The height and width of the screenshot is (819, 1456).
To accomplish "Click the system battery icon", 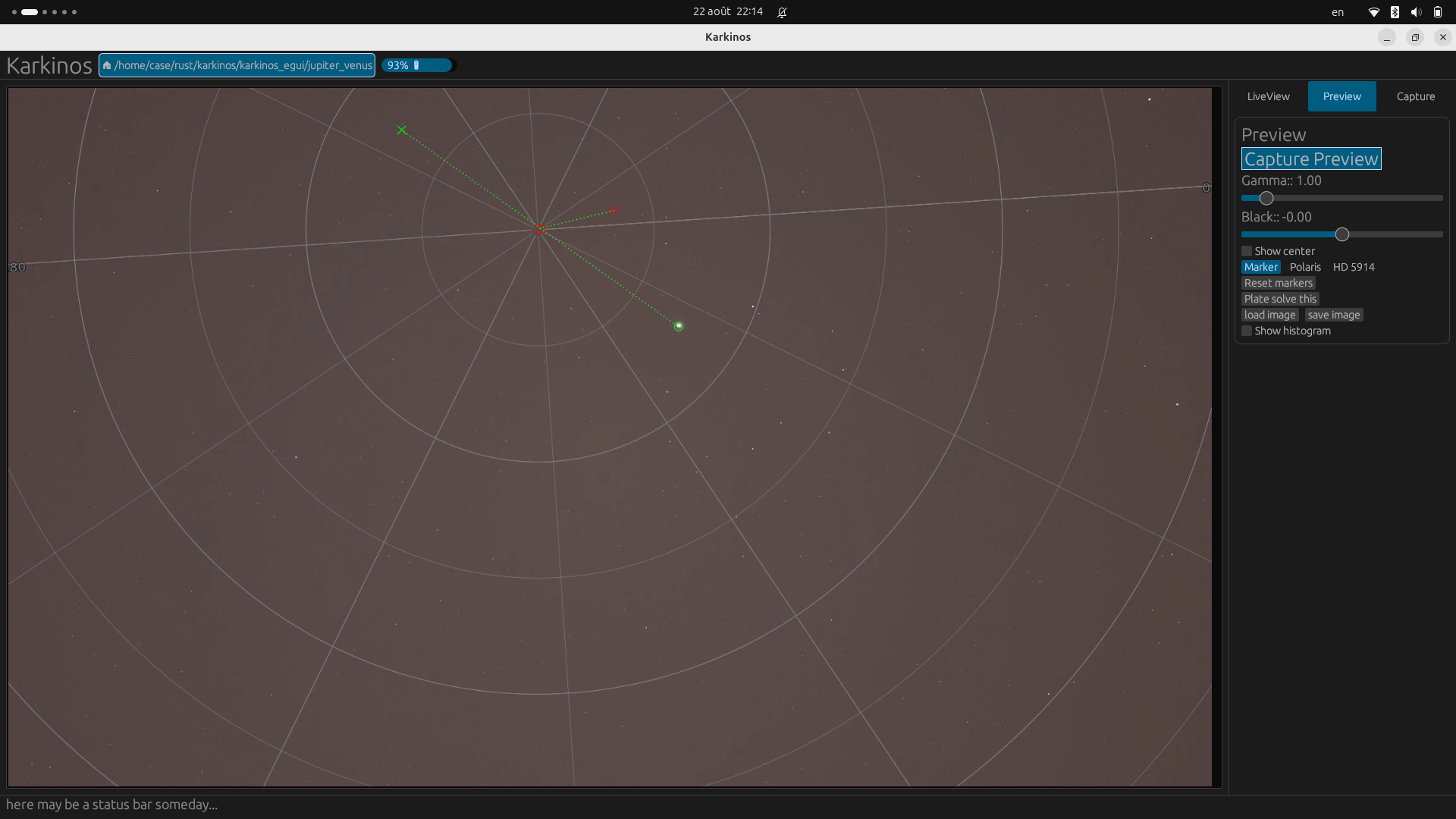I will coord(1438,12).
